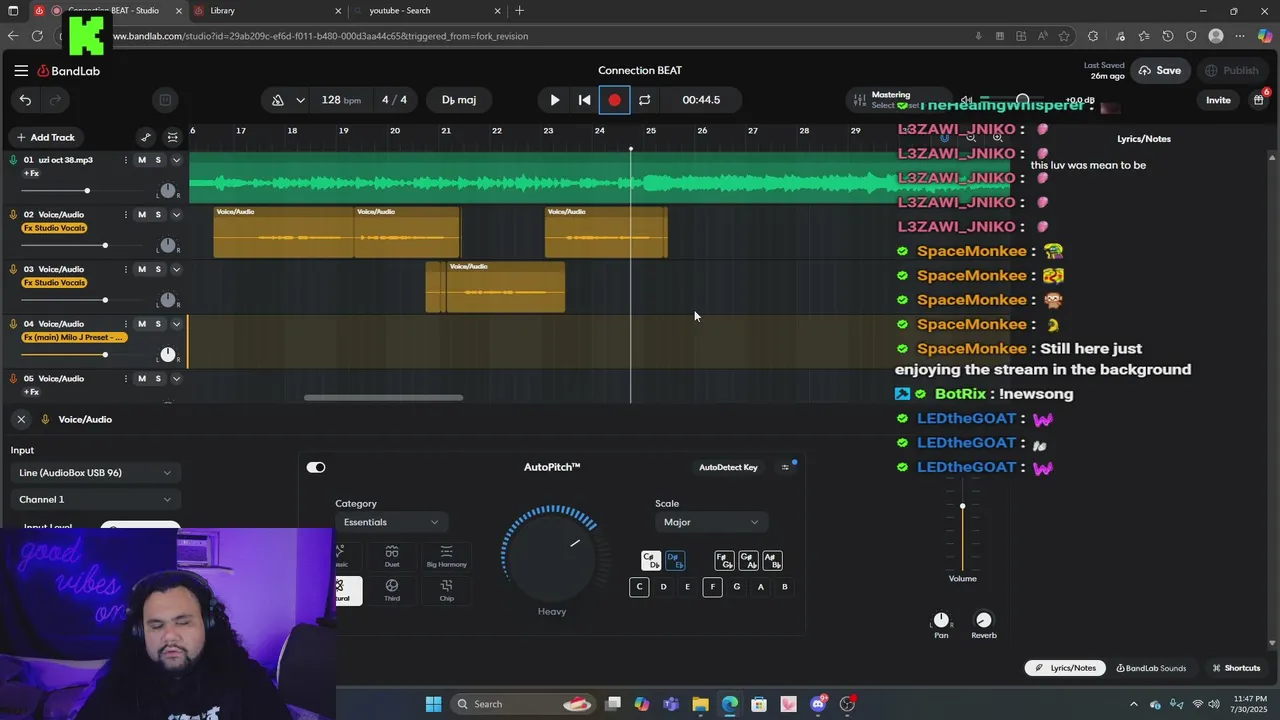Click the master volume slider knob
The height and width of the screenshot is (720, 1280).
coord(1022,100)
